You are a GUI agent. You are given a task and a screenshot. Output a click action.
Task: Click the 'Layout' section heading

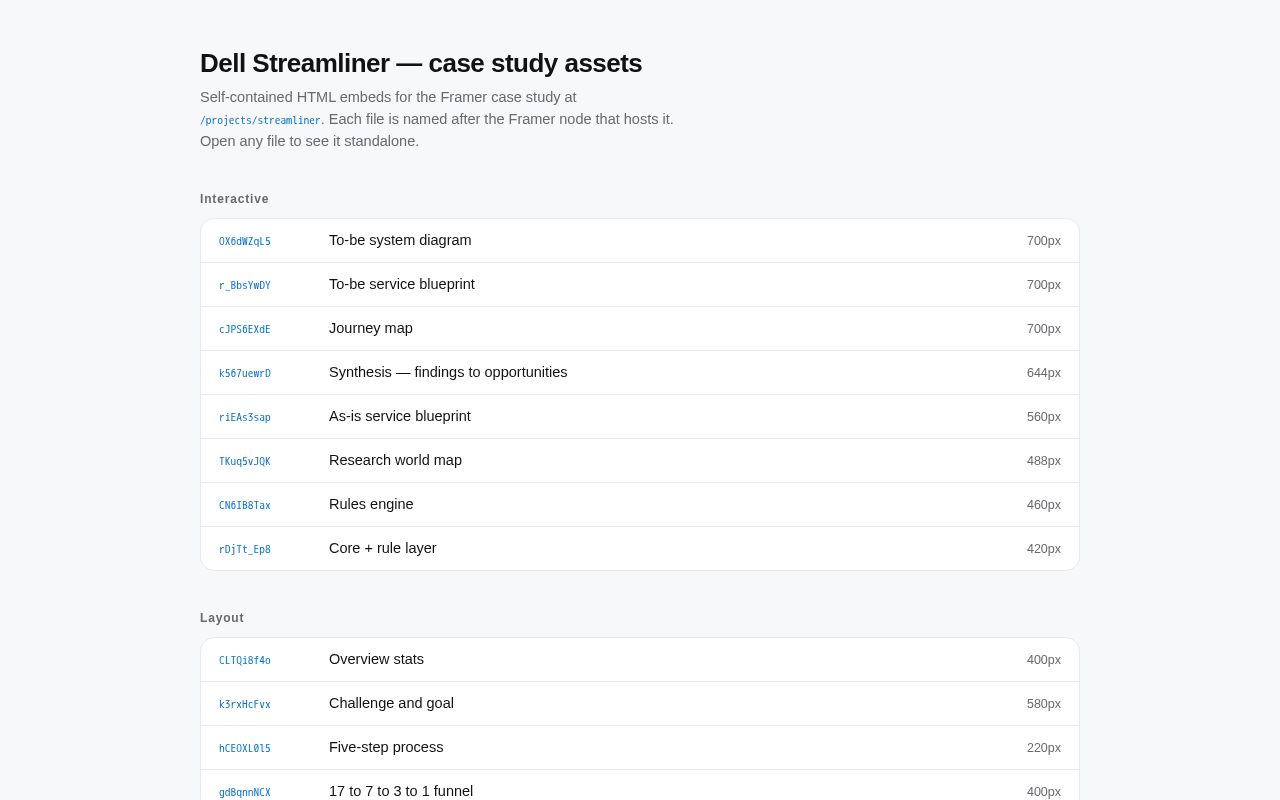coord(222,618)
